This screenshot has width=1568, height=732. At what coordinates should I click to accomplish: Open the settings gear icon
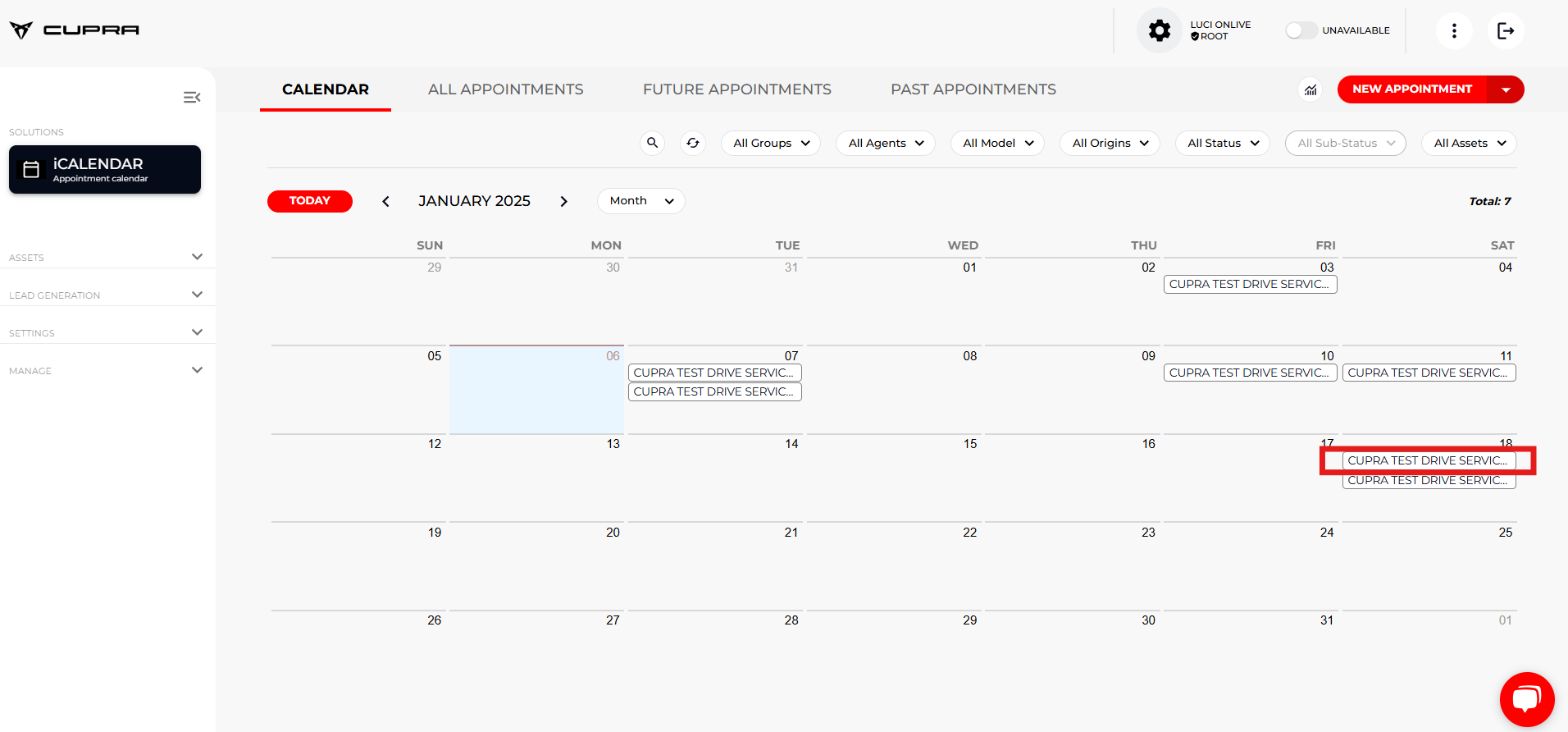[x=1159, y=31]
